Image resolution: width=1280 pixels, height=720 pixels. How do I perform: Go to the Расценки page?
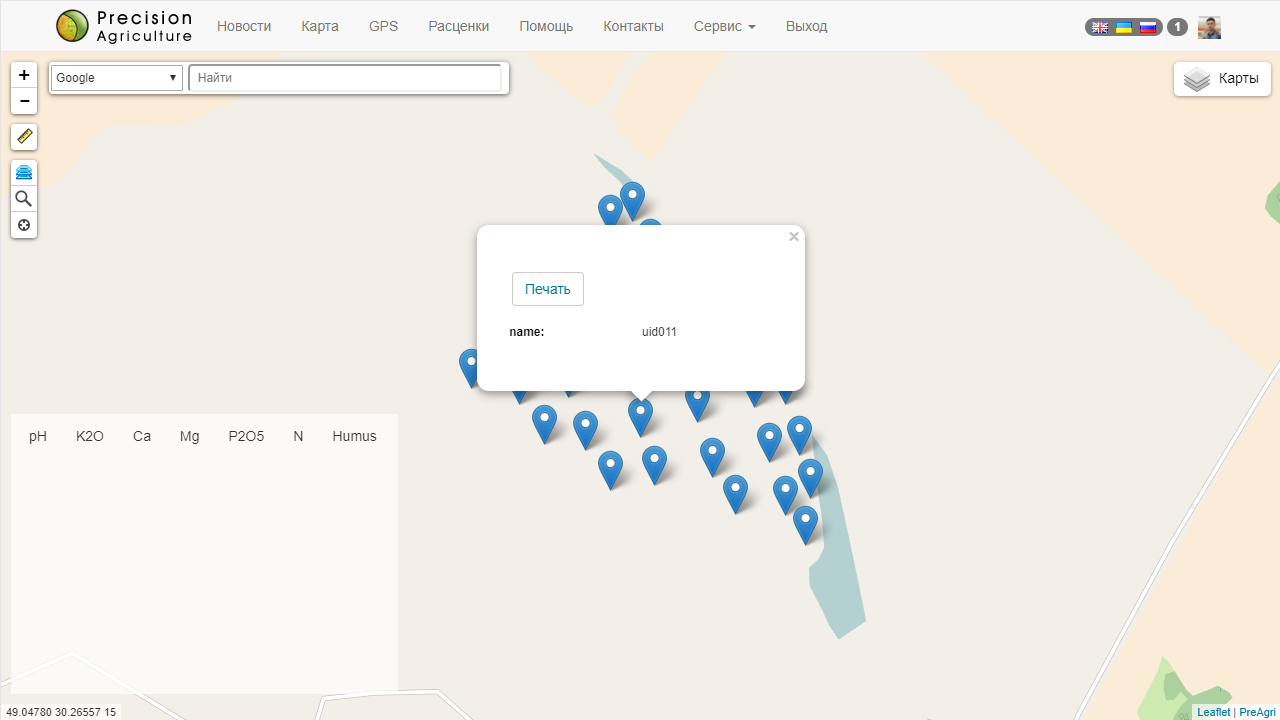458,26
